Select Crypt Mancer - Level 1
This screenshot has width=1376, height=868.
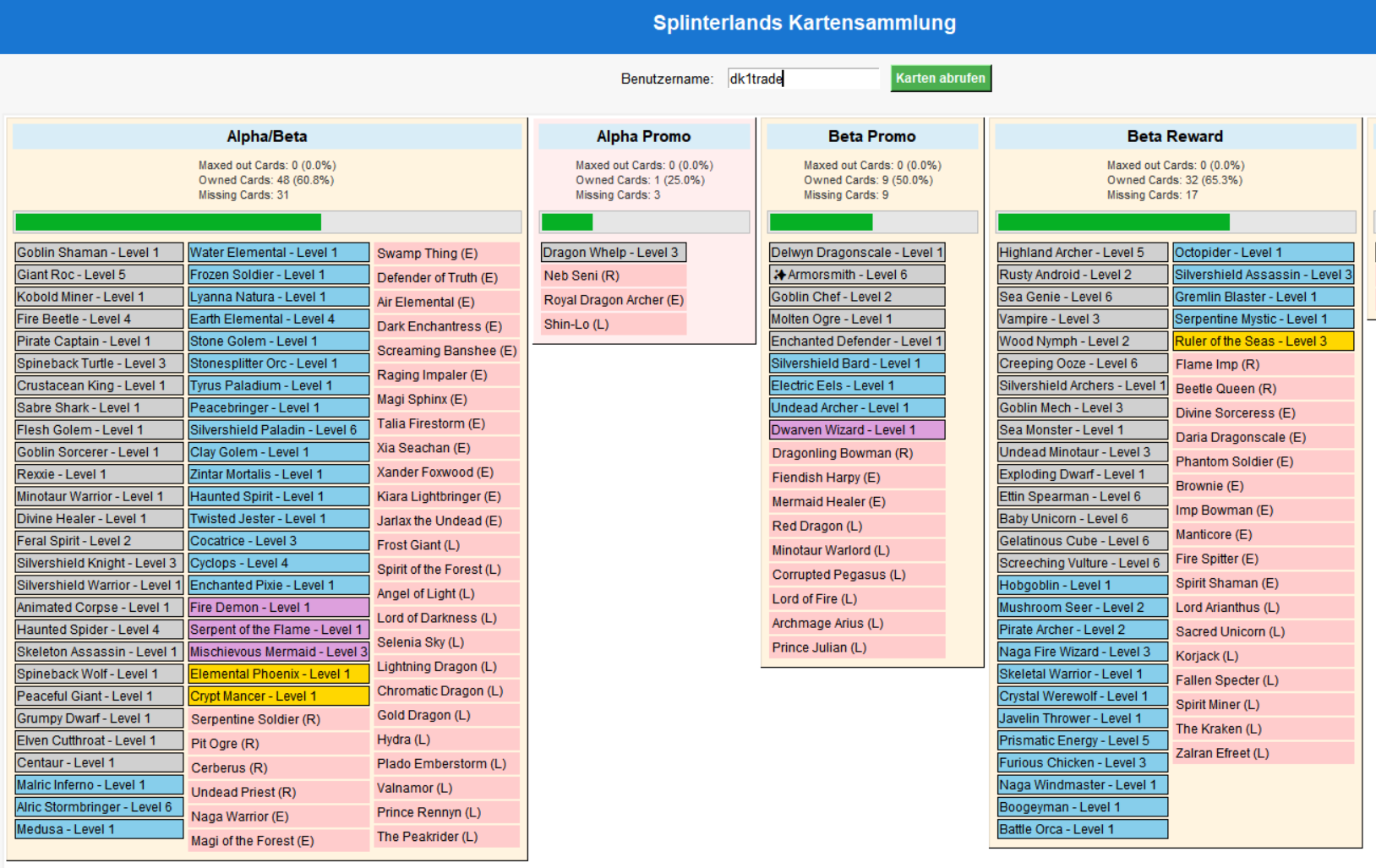click(x=278, y=696)
